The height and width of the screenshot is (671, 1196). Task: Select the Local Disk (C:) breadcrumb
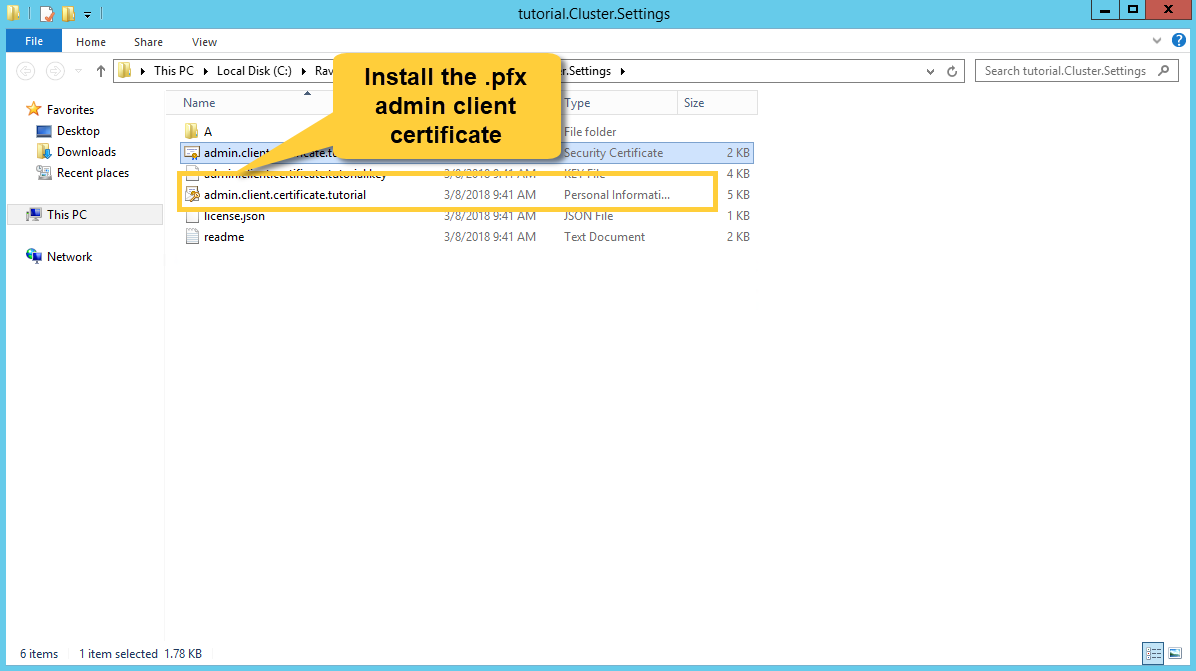click(x=254, y=71)
